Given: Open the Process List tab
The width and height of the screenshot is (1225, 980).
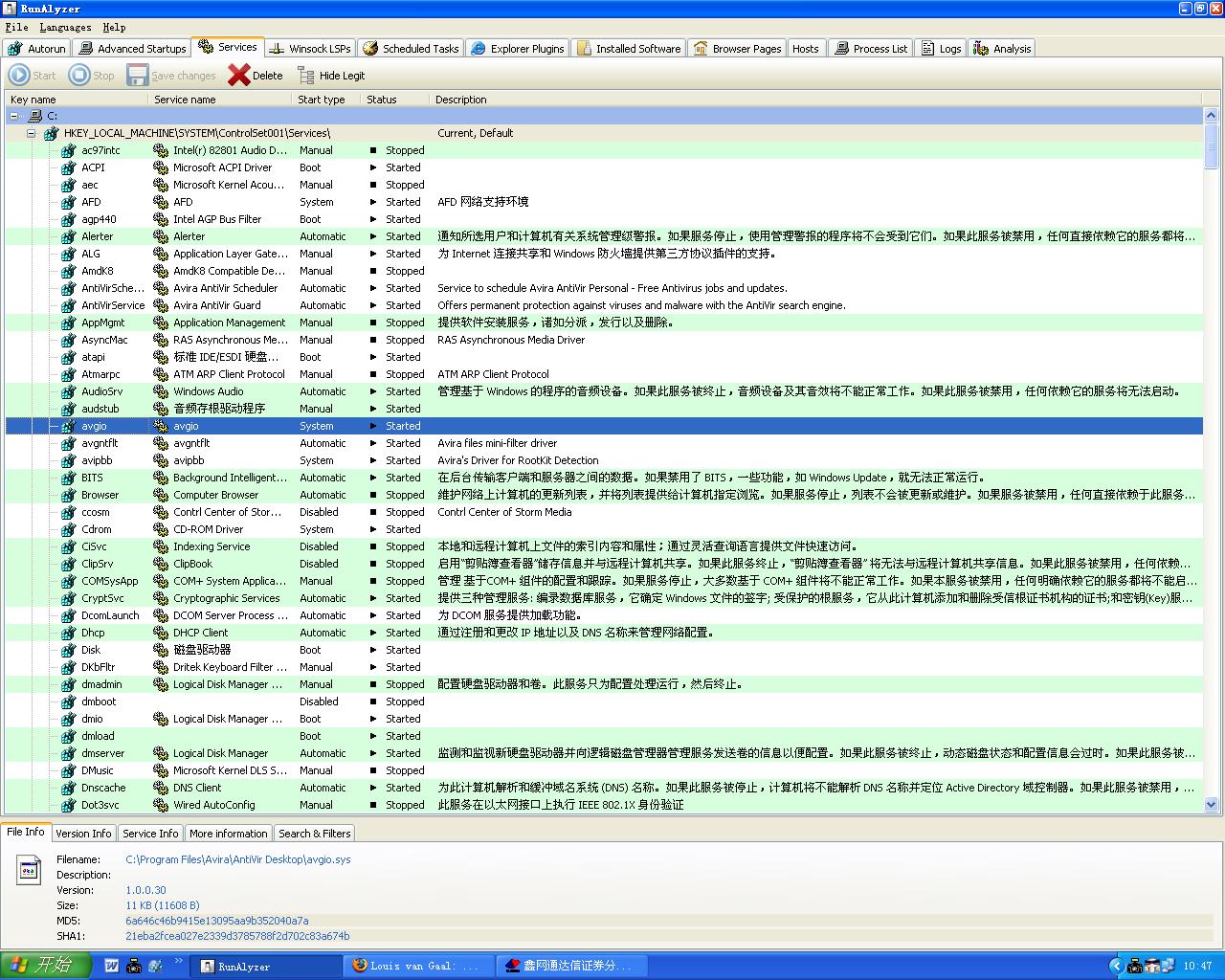Looking at the screenshot, I should (870, 49).
